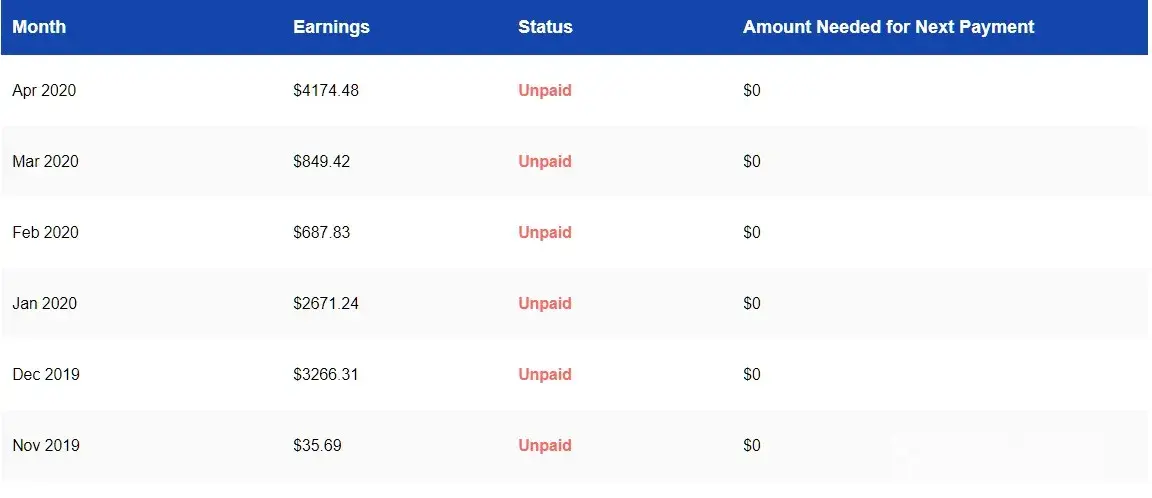Click the $687.83 earnings value
This screenshot has width=1152, height=498.
click(x=321, y=232)
